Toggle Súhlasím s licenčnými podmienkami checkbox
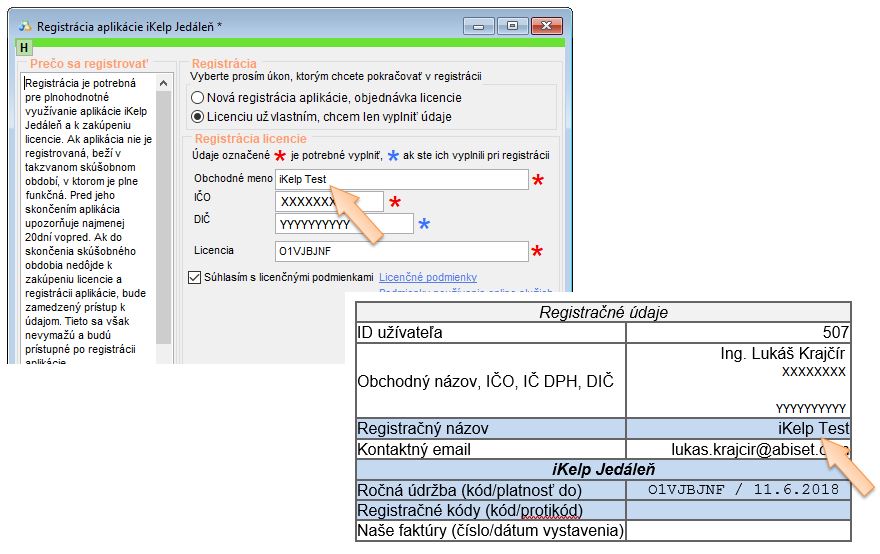Viewport: 880px width, 554px height. [194, 277]
